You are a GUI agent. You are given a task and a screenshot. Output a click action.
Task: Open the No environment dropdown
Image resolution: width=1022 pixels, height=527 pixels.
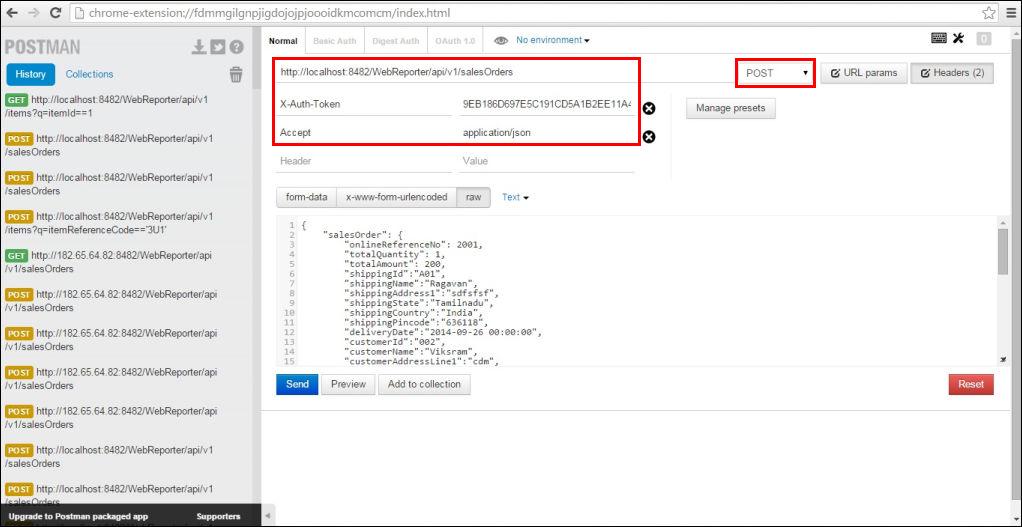coord(553,40)
